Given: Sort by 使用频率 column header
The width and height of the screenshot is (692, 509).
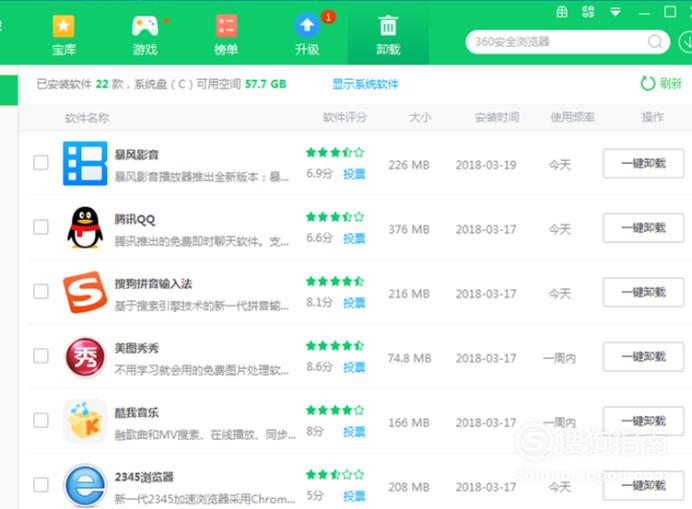Looking at the screenshot, I should pyautogui.click(x=572, y=117).
